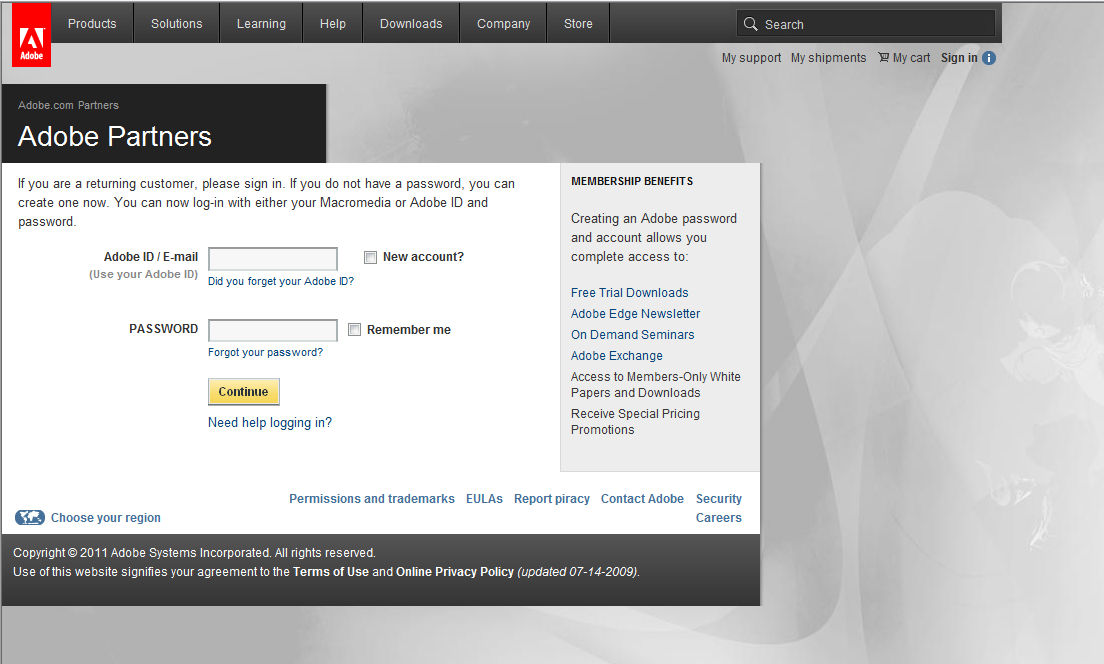Click the globe icon beside Choose your region
This screenshot has height=664, width=1104.
(x=30, y=517)
